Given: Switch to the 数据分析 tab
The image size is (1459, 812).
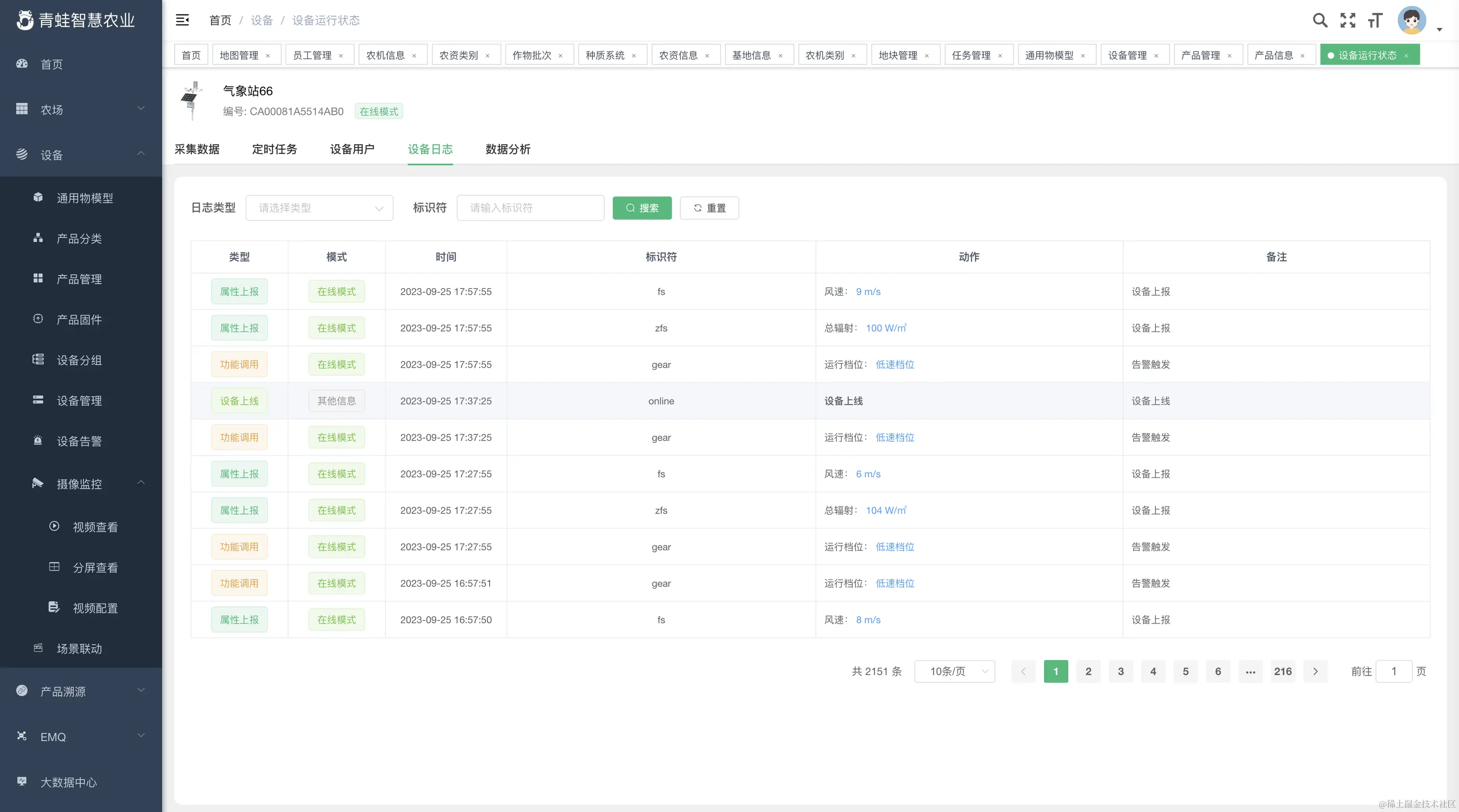Looking at the screenshot, I should pos(508,150).
